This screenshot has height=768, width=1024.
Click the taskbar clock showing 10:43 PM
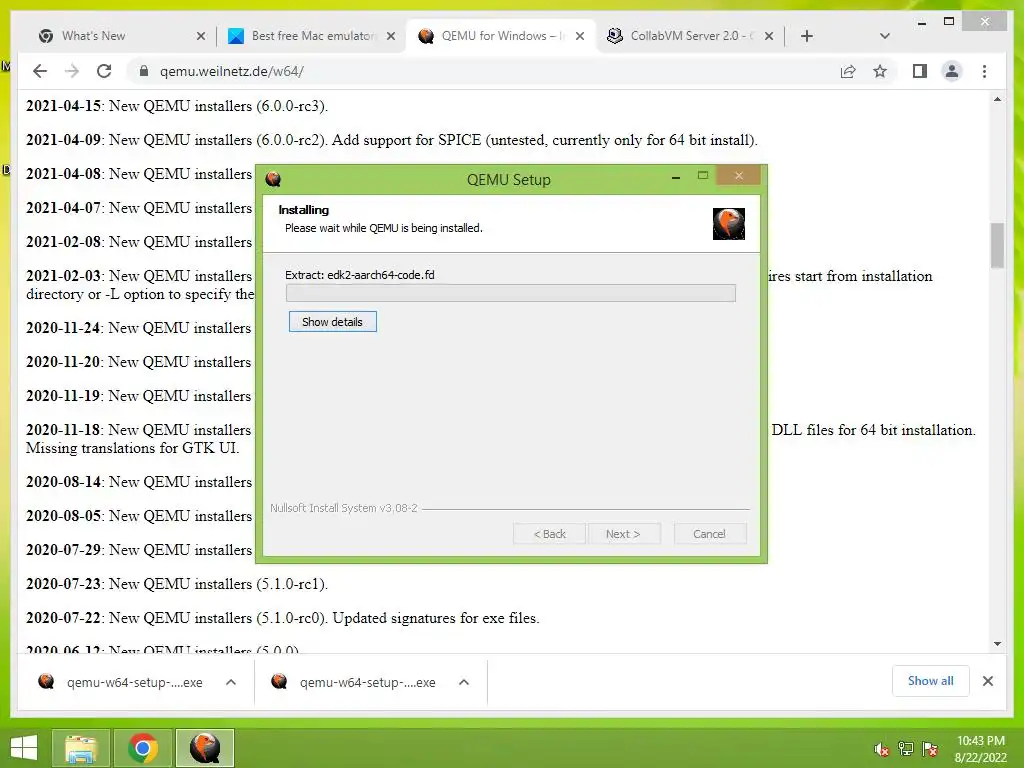(981, 749)
